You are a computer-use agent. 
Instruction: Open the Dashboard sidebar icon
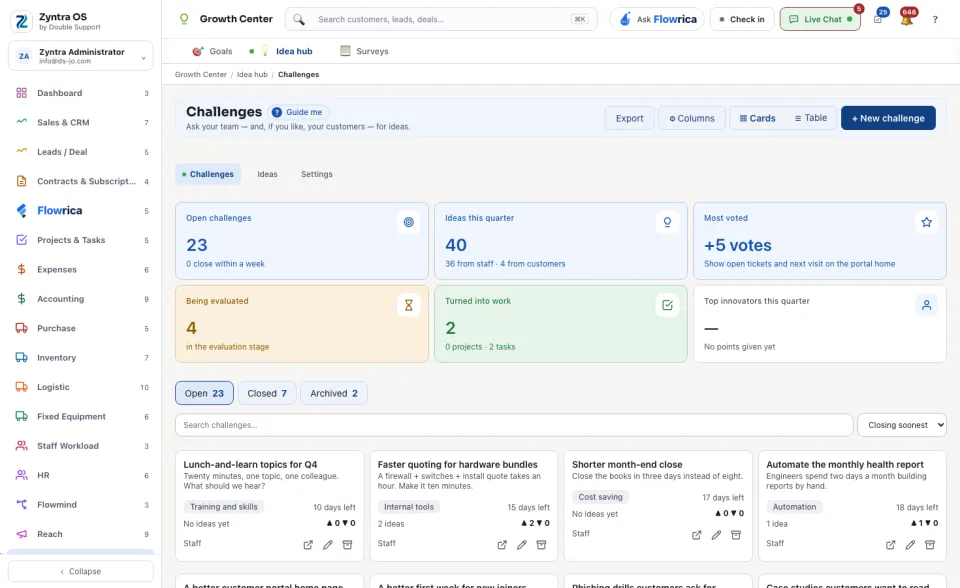tap(21, 93)
